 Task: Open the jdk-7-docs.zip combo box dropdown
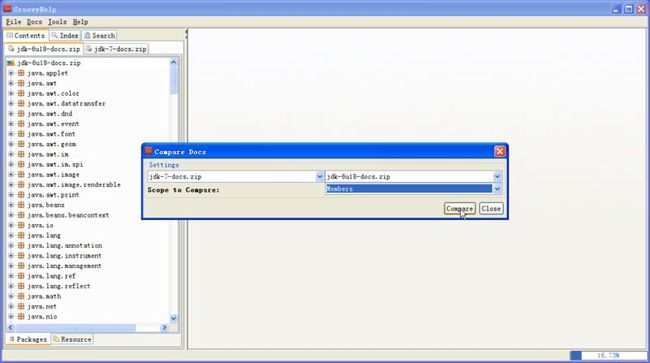[x=319, y=177]
